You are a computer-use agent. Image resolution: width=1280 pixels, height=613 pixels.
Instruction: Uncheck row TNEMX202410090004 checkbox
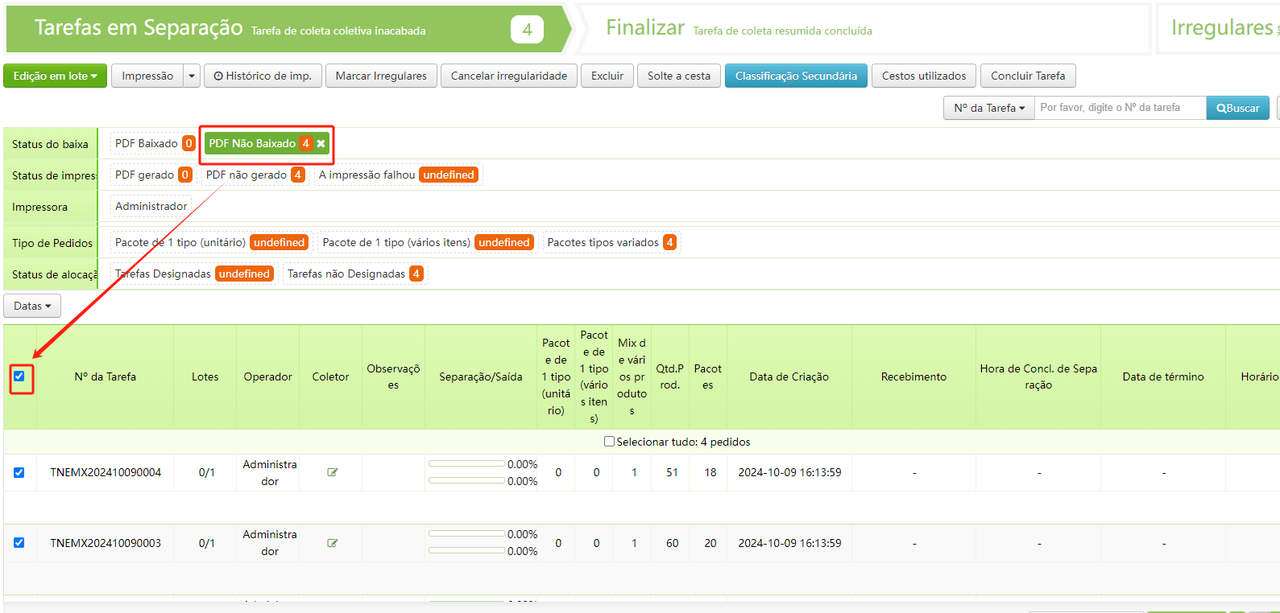(19, 473)
